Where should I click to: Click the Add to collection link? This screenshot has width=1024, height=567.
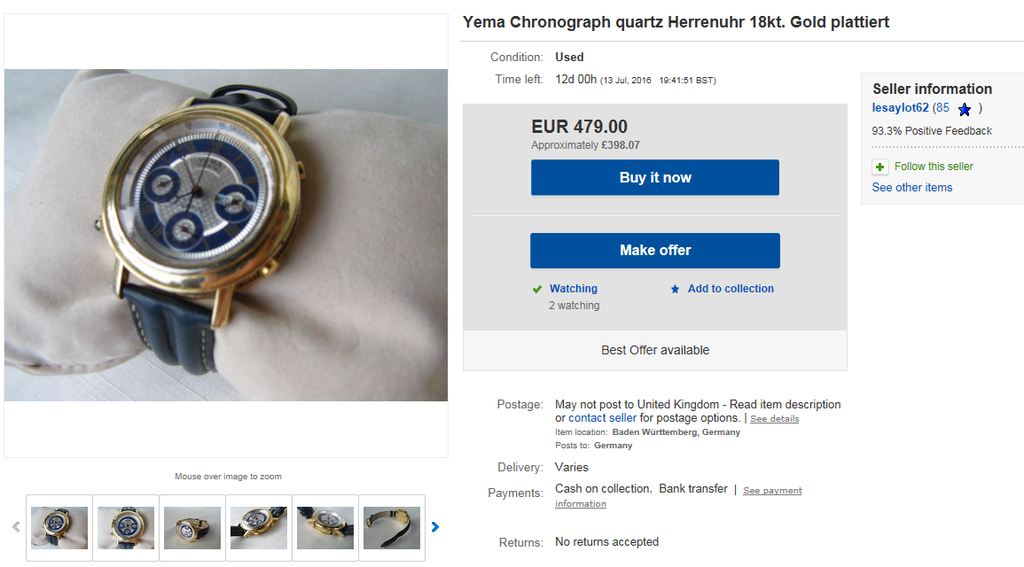(730, 289)
